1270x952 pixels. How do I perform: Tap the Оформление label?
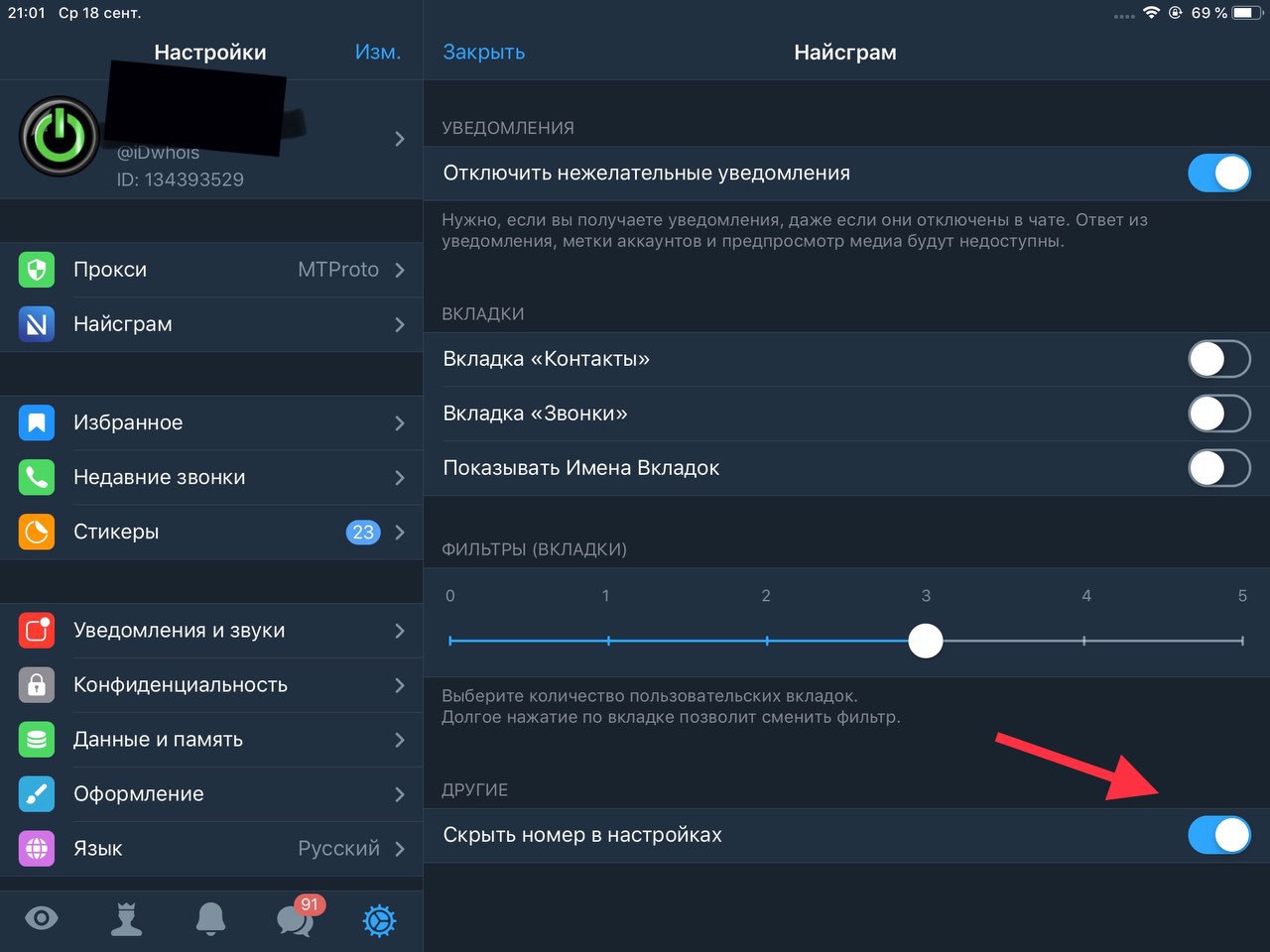(139, 794)
